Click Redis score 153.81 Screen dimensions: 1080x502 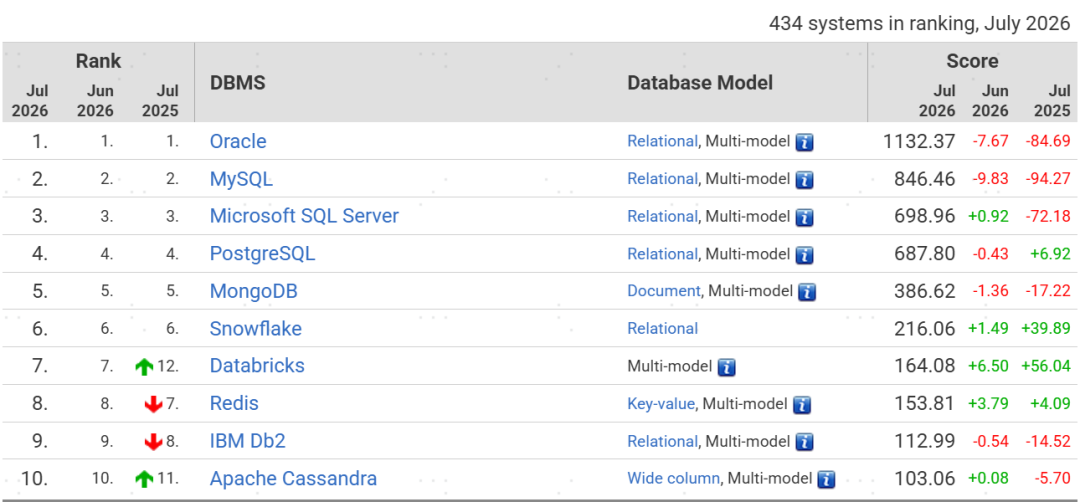coord(925,404)
